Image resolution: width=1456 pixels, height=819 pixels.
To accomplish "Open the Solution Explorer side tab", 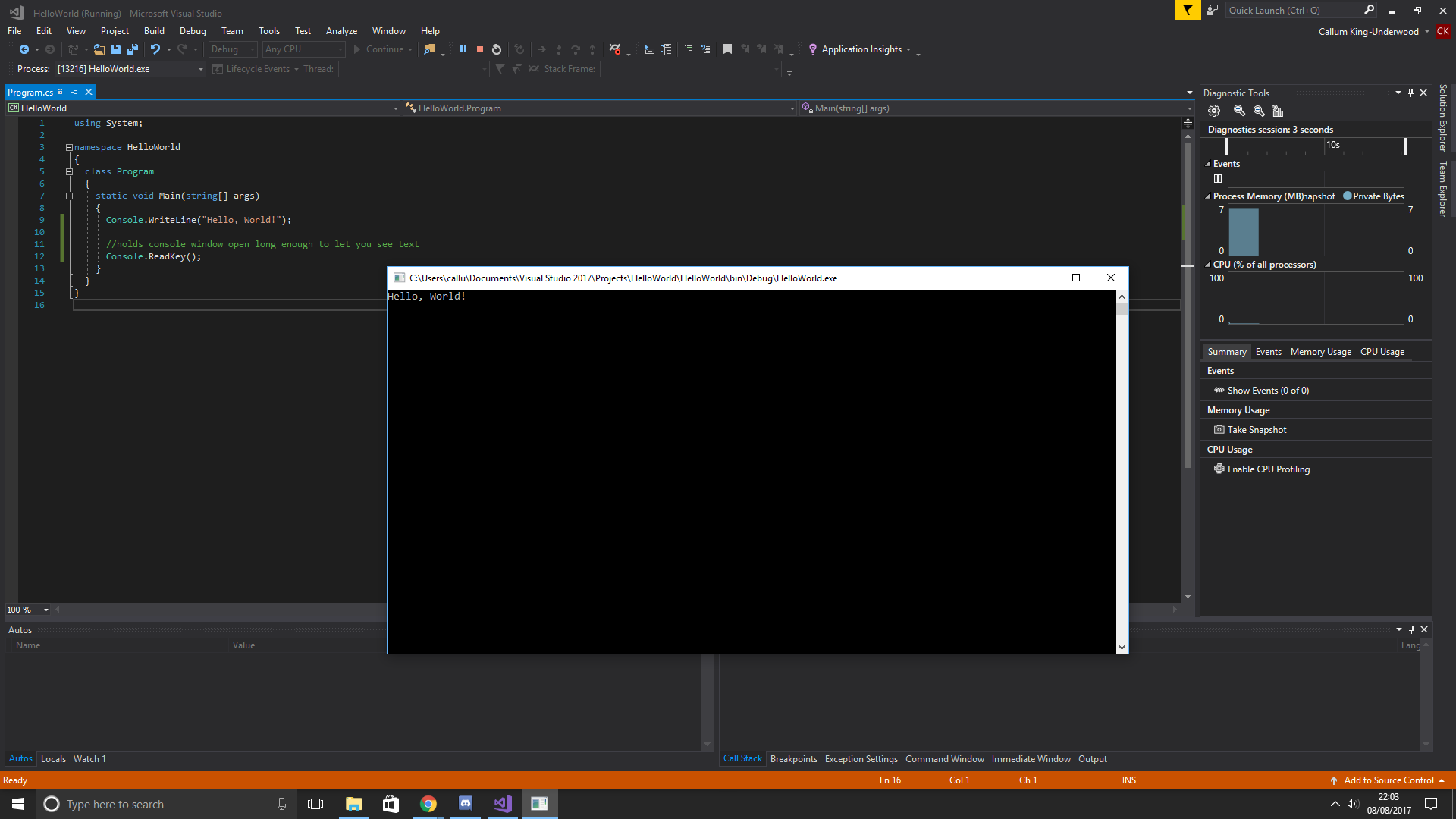I will click(x=1443, y=118).
